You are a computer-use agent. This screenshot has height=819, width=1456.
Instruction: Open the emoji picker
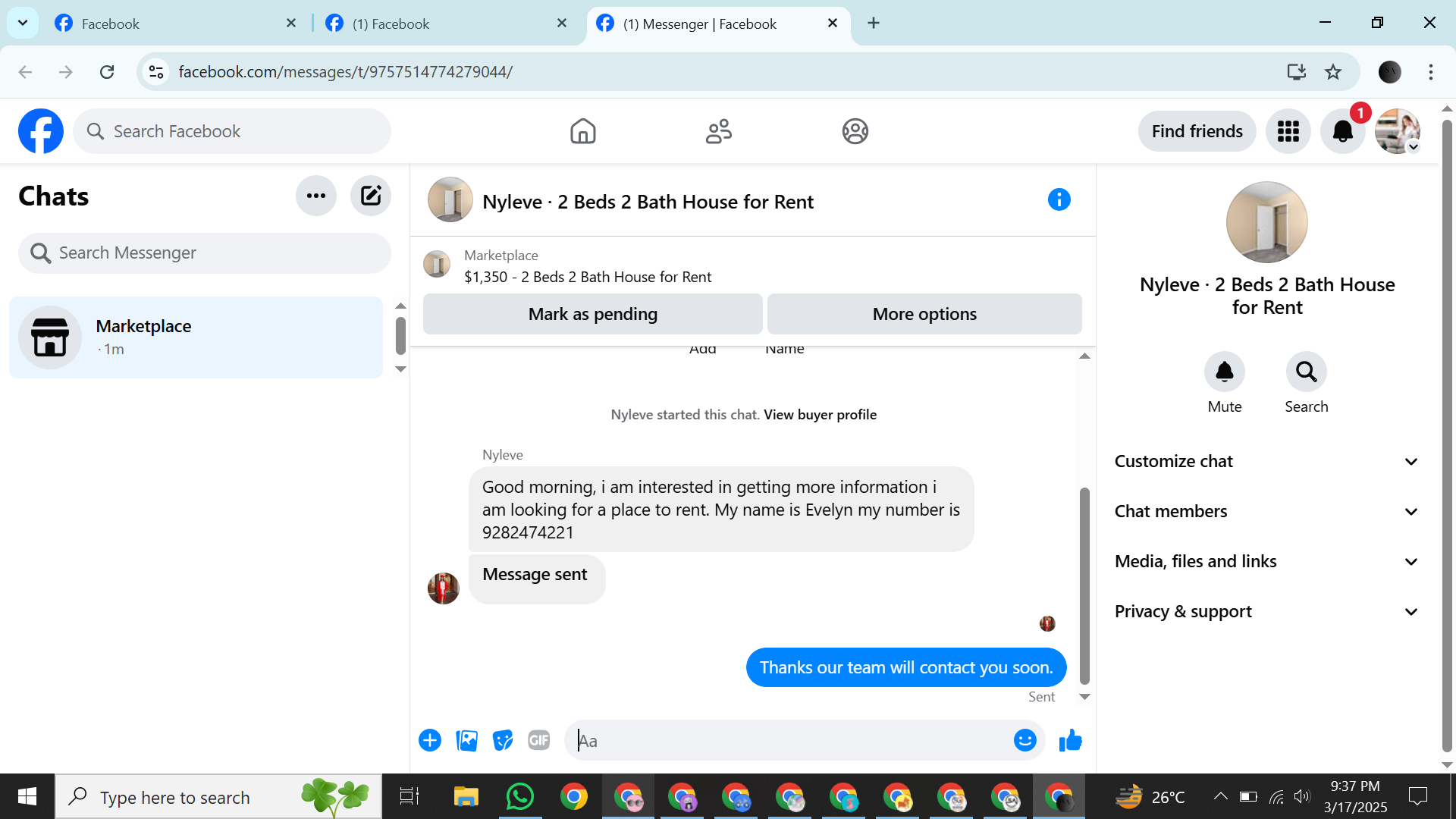pyautogui.click(x=1025, y=740)
